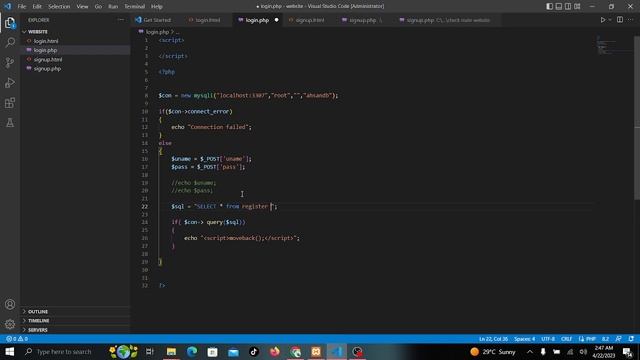Open editor More Actions ellipsis
The height and width of the screenshot is (360, 640).
pyautogui.click(x=631, y=20)
